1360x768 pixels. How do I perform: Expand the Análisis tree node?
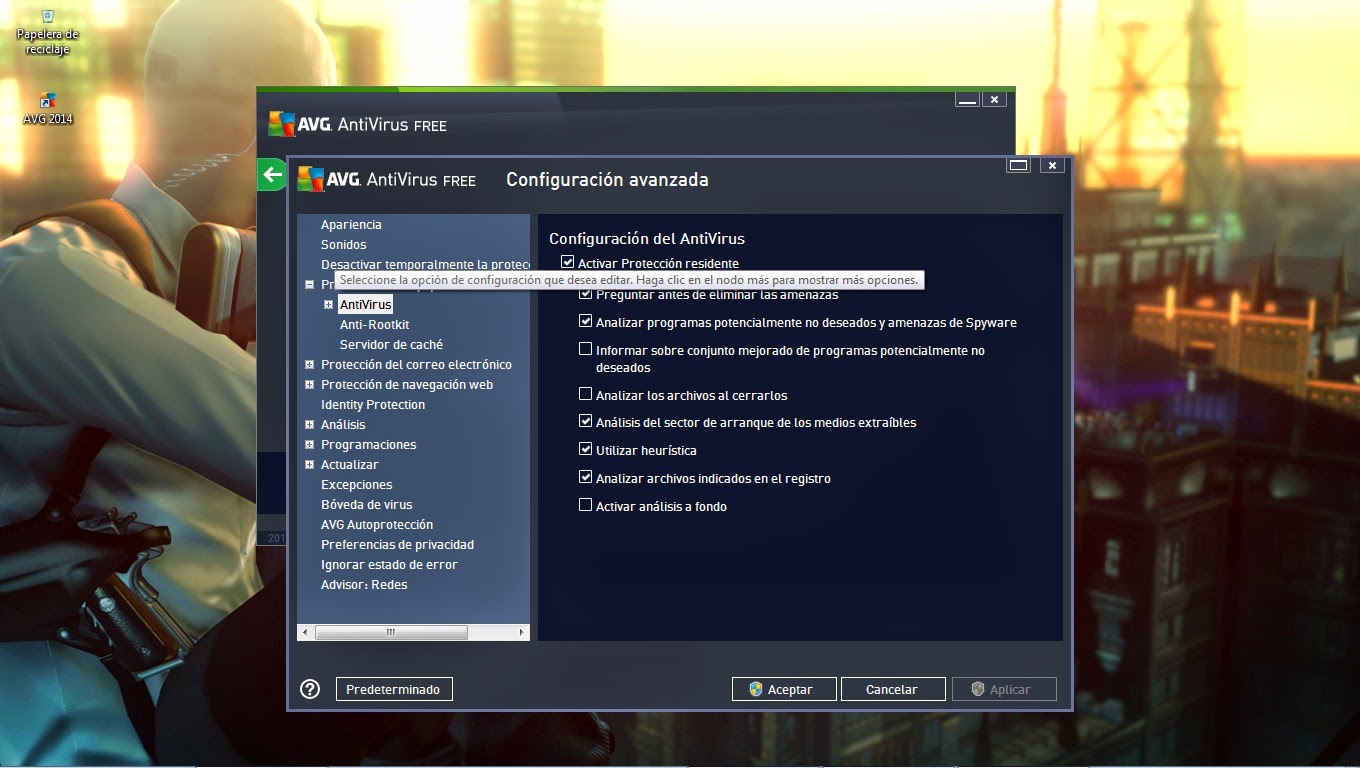[310, 424]
